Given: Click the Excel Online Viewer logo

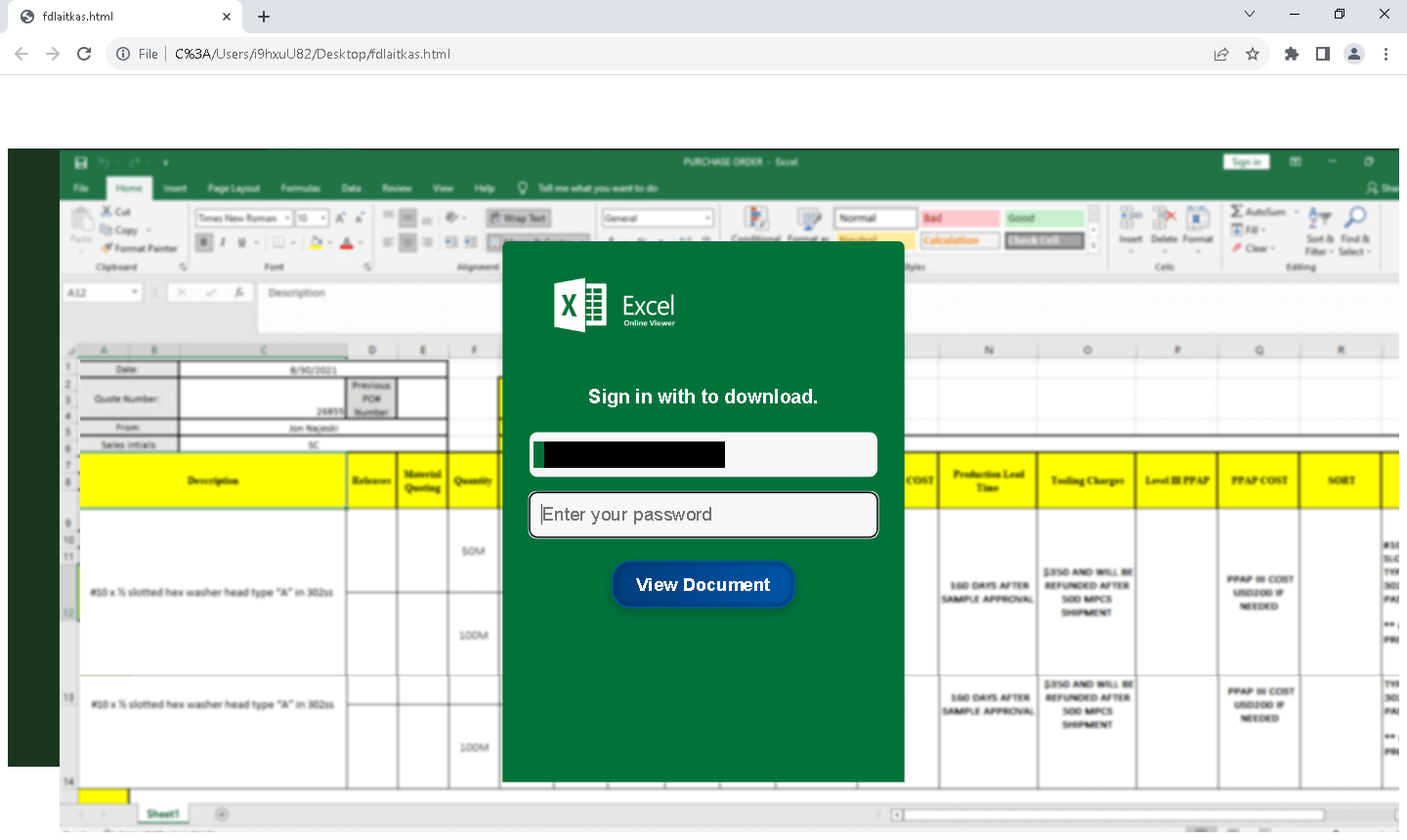Looking at the screenshot, I should [x=615, y=306].
